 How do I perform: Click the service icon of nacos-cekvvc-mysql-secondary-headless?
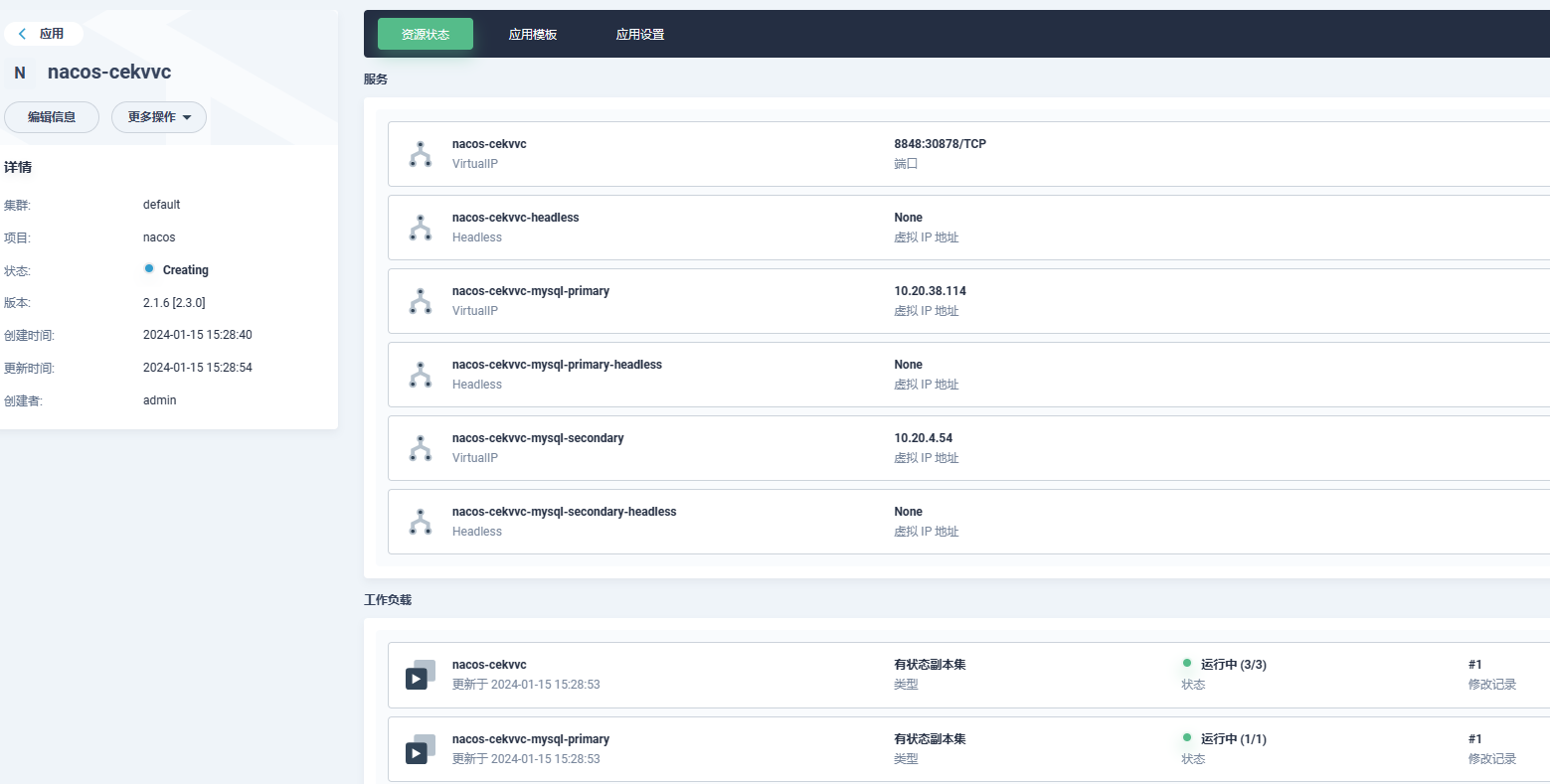tap(421, 522)
